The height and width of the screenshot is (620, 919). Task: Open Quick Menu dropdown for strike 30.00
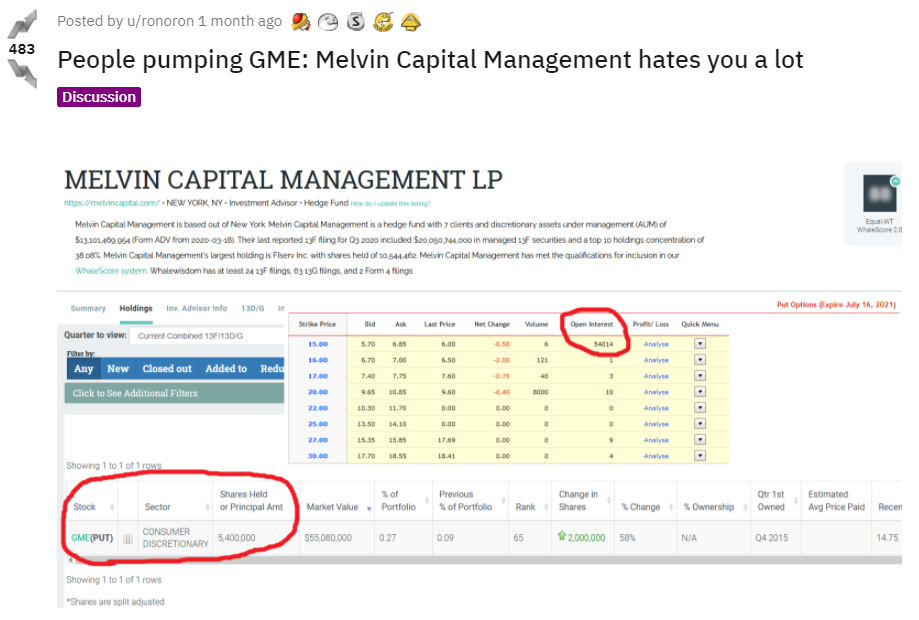[x=700, y=456]
